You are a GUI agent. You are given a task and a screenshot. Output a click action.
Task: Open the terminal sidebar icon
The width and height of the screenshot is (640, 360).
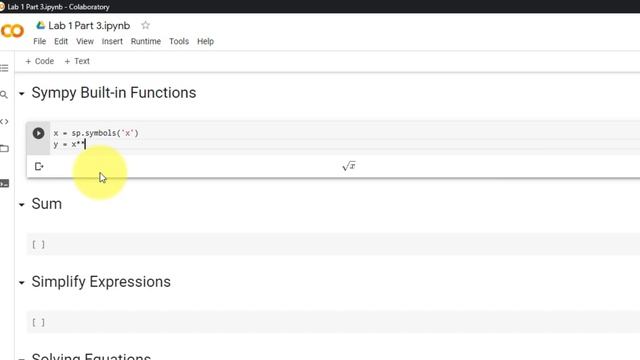pos(4,184)
